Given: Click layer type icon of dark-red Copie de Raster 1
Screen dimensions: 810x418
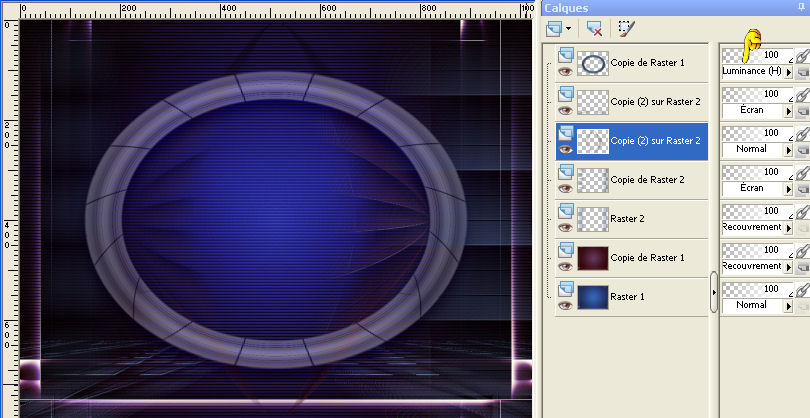Looking at the screenshot, I should (566, 250).
